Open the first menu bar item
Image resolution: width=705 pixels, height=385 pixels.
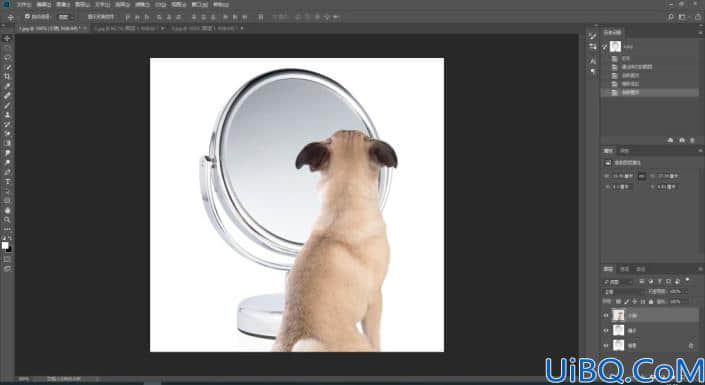[23, 4]
